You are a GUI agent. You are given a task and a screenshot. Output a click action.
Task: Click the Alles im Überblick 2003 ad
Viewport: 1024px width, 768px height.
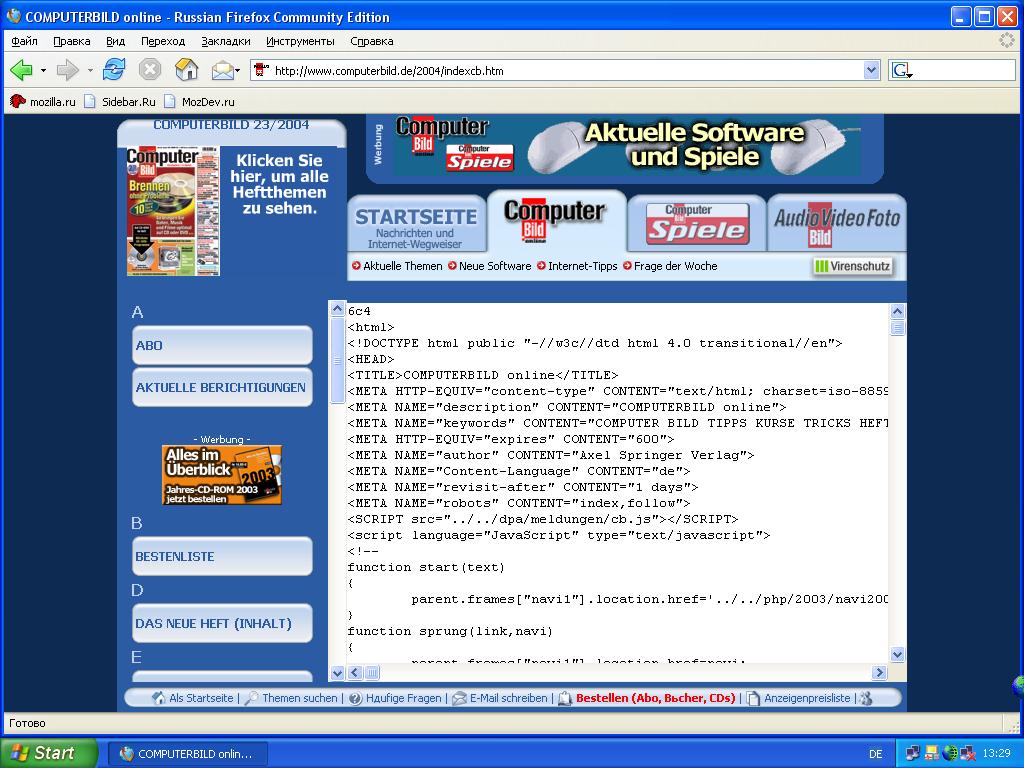[222, 475]
